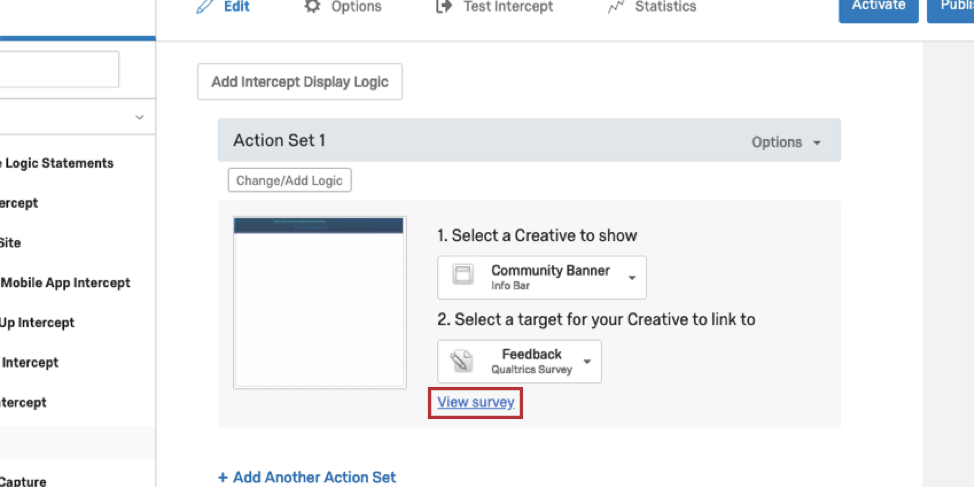The height and width of the screenshot is (487, 974).
Task: Follow the View survey link
Action: pyautogui.click(x=476, y=403)
